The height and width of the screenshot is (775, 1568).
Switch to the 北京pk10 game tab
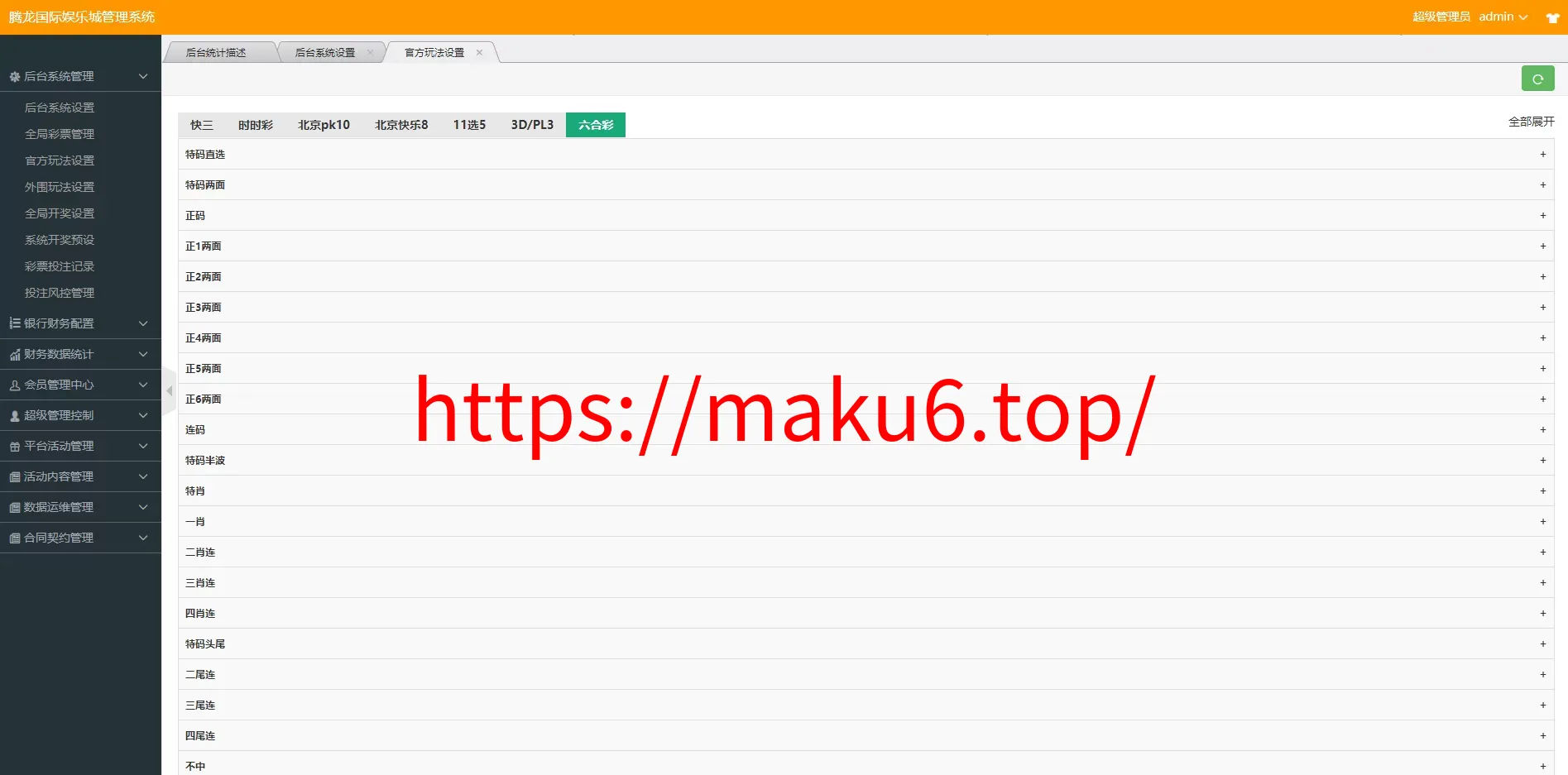pos(324,125)
